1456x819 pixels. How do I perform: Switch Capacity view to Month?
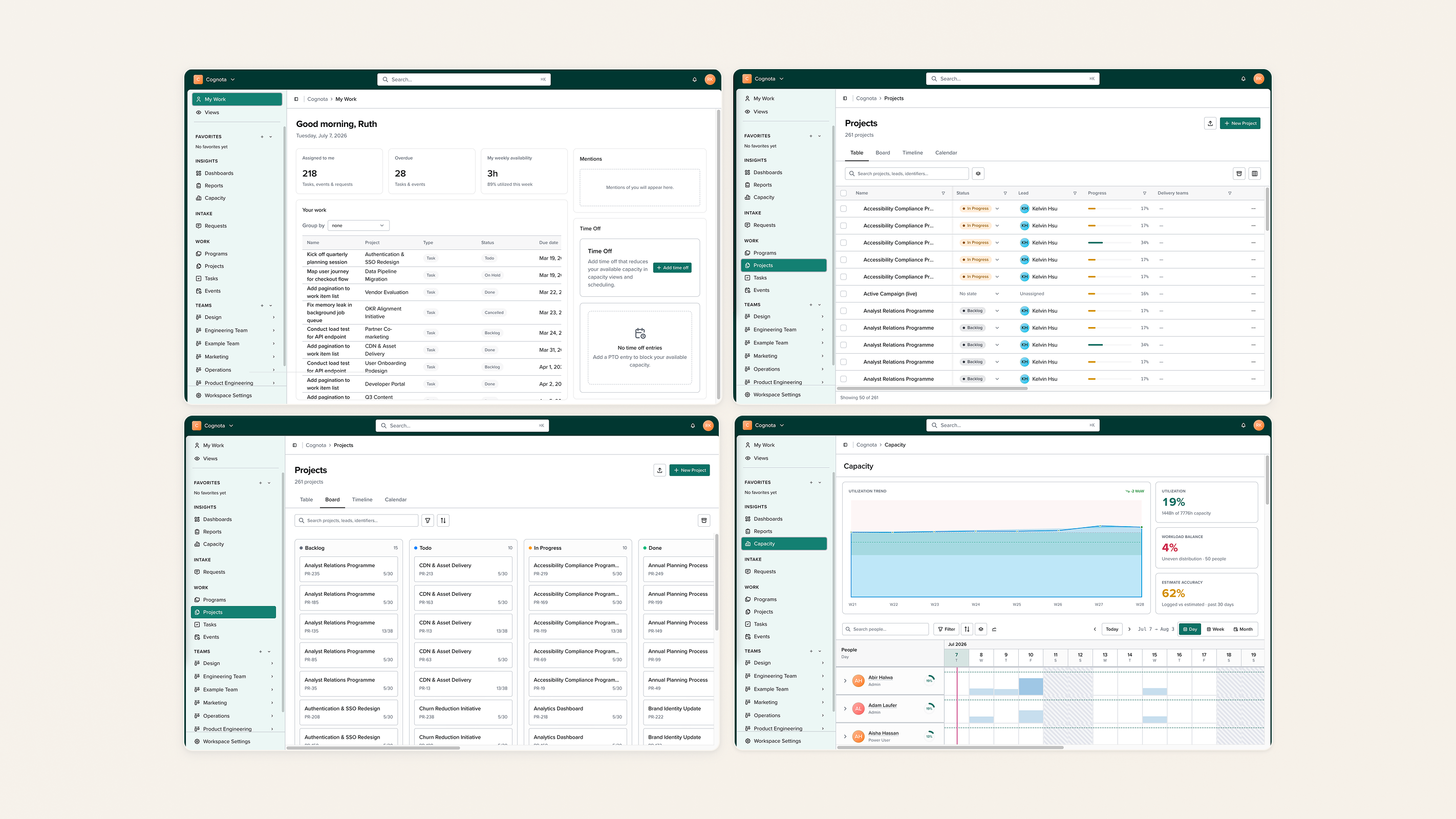pyautogui.click(x=1243, y=629)
